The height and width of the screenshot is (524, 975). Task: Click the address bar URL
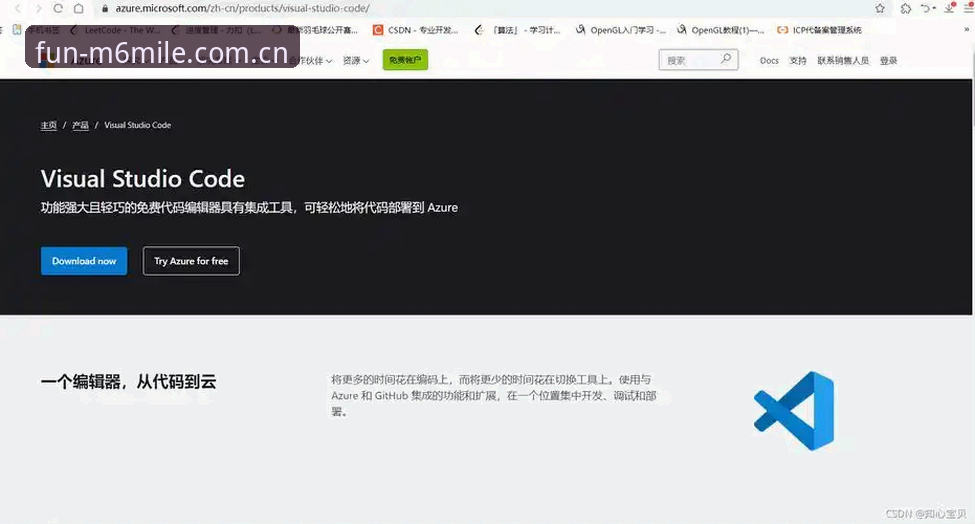(242, 8)
